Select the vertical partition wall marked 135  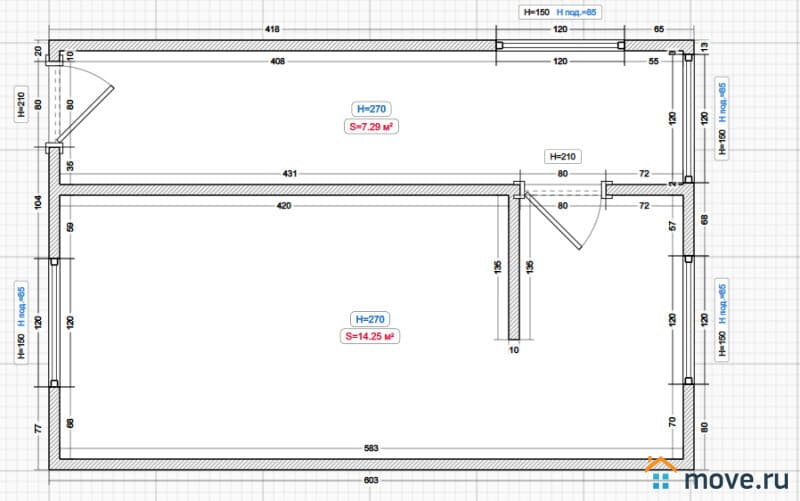click(x=514, y=266)
